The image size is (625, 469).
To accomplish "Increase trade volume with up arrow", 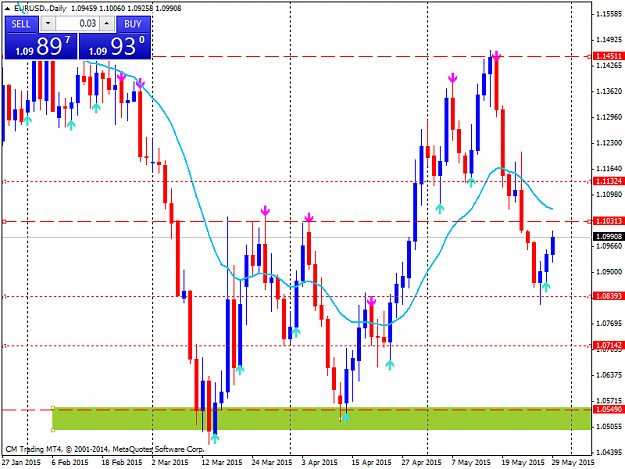I will coord(107,24).
